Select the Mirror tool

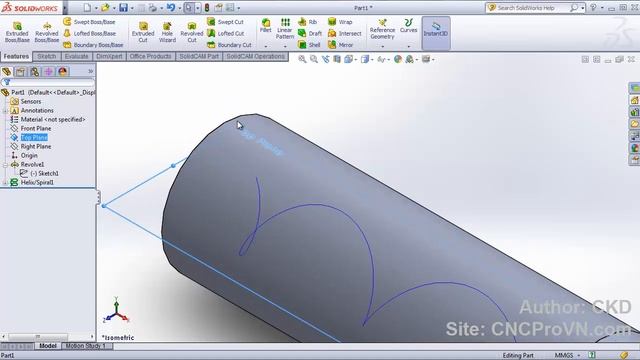(340, 45)
